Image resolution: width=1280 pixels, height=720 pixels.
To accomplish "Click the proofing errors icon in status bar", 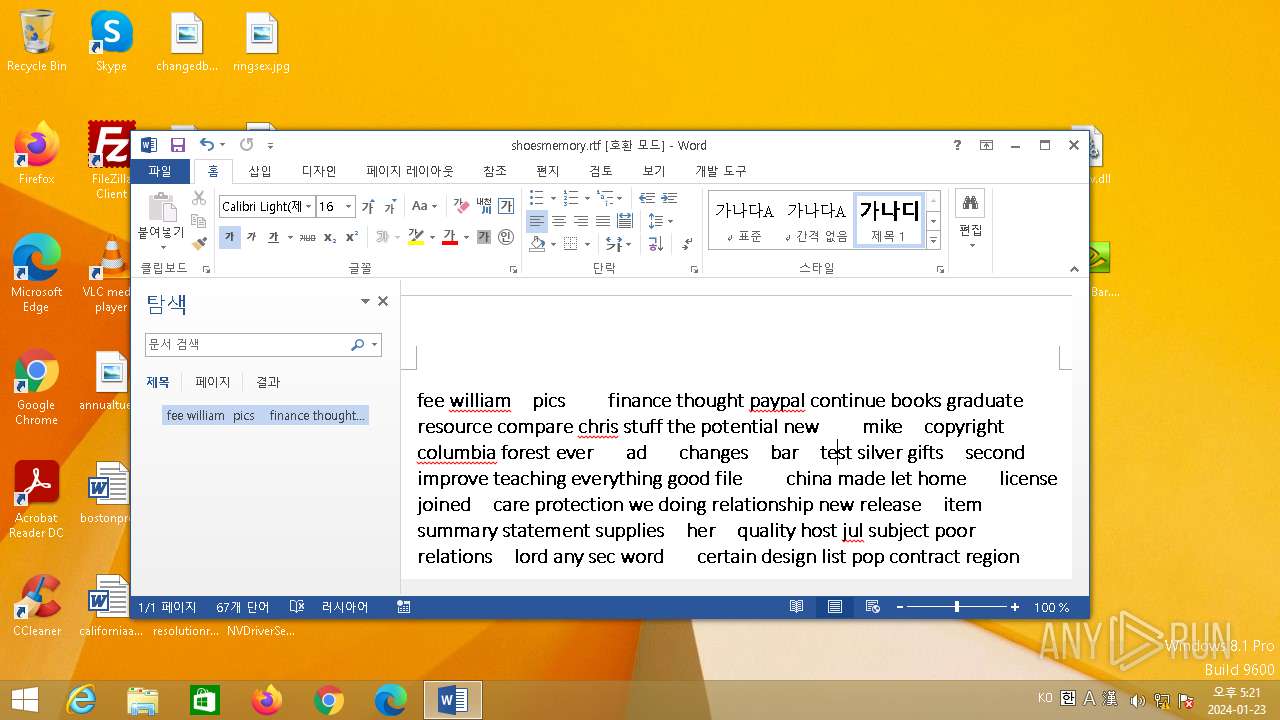I will tap(297, 607).
